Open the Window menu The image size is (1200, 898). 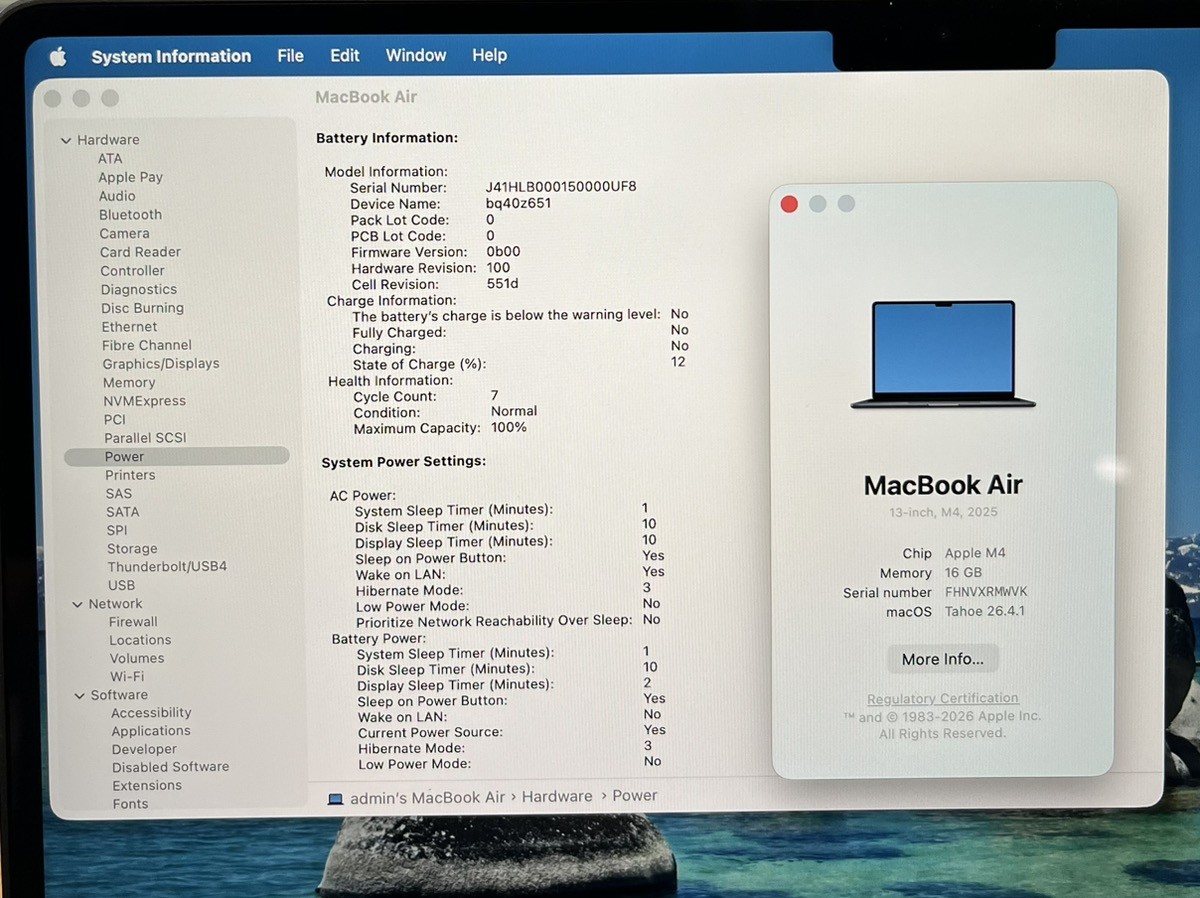pos(416,55)
